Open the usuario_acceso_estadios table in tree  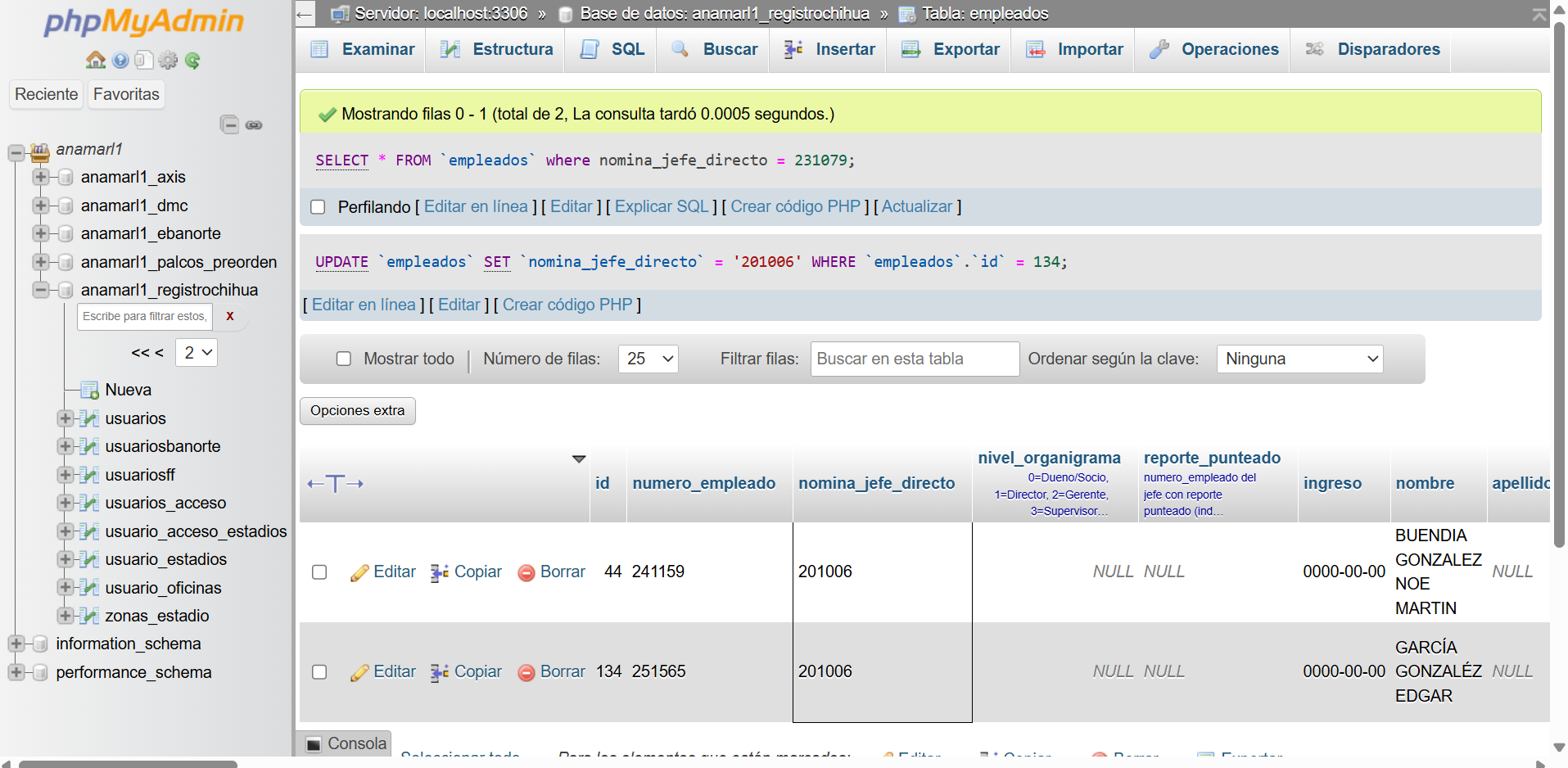point(196,531)
